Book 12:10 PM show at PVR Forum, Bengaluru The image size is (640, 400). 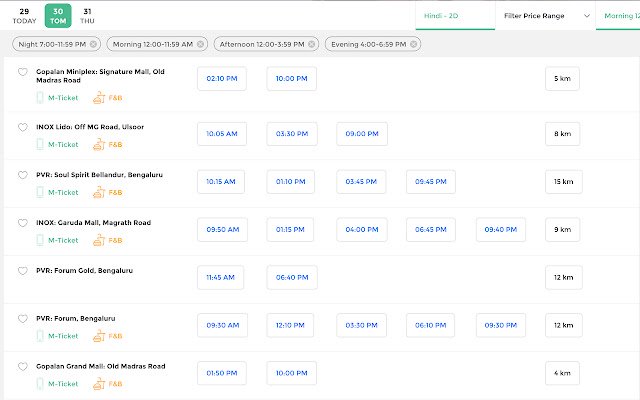click(x=290, y=325)
